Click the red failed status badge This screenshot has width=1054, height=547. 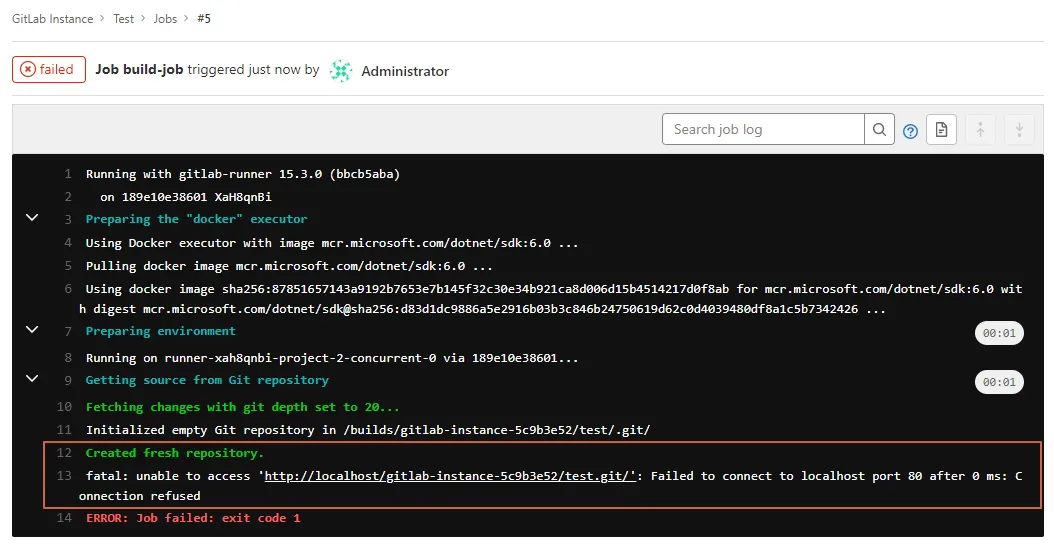coord(49,69)
